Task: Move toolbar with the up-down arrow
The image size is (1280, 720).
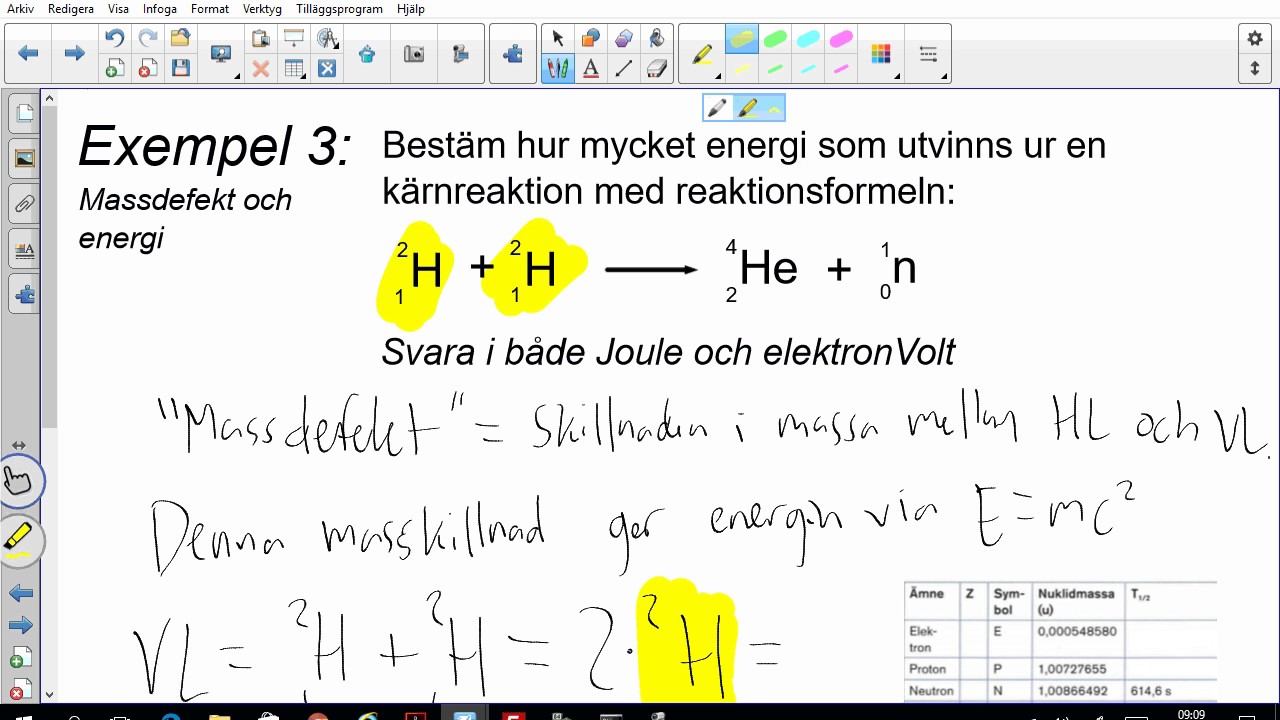Action: point(1255,69)
